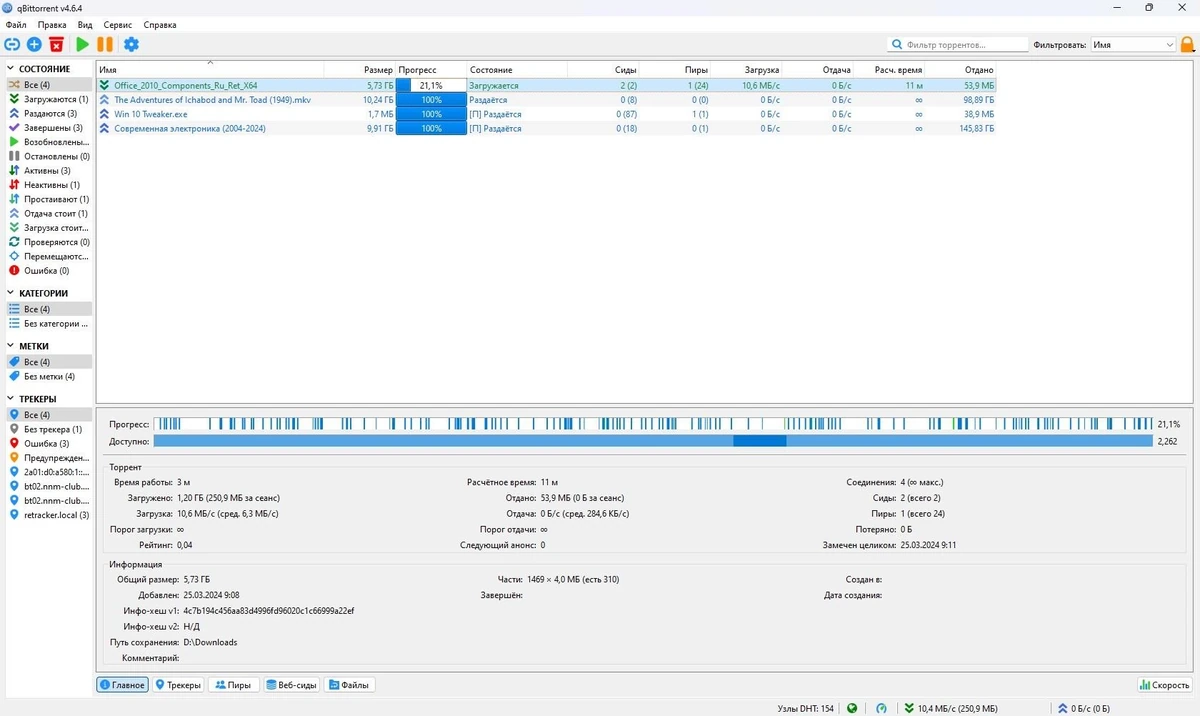Sort by the Имя column header
This screenshot has width=1200, height=716.
tap(209, 70)
